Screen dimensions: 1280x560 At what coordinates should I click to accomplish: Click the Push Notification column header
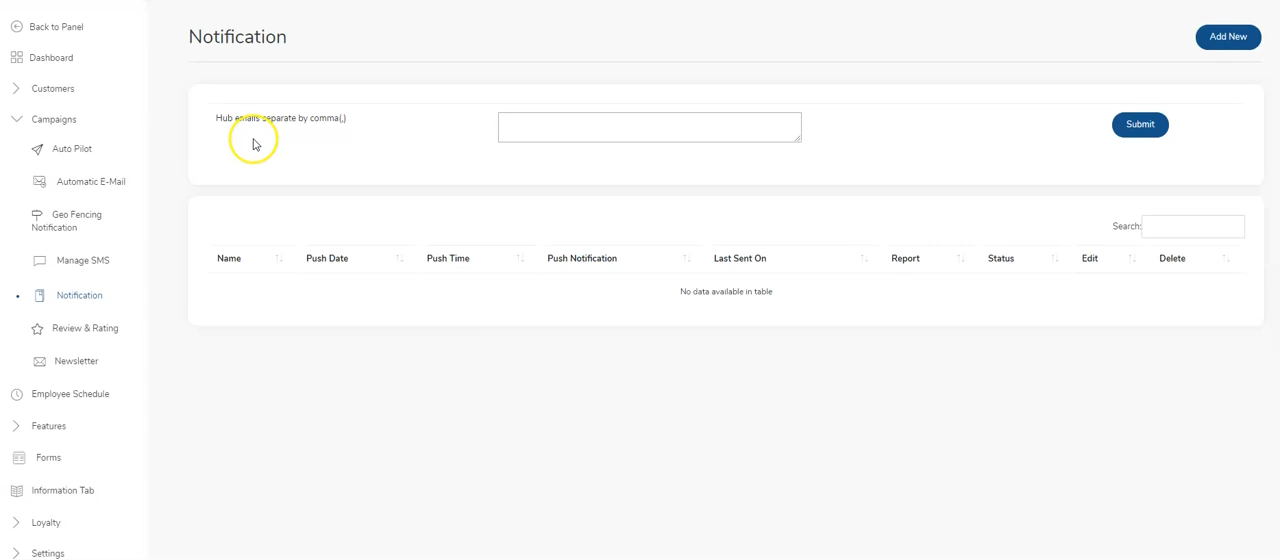[x=582, y=259]
